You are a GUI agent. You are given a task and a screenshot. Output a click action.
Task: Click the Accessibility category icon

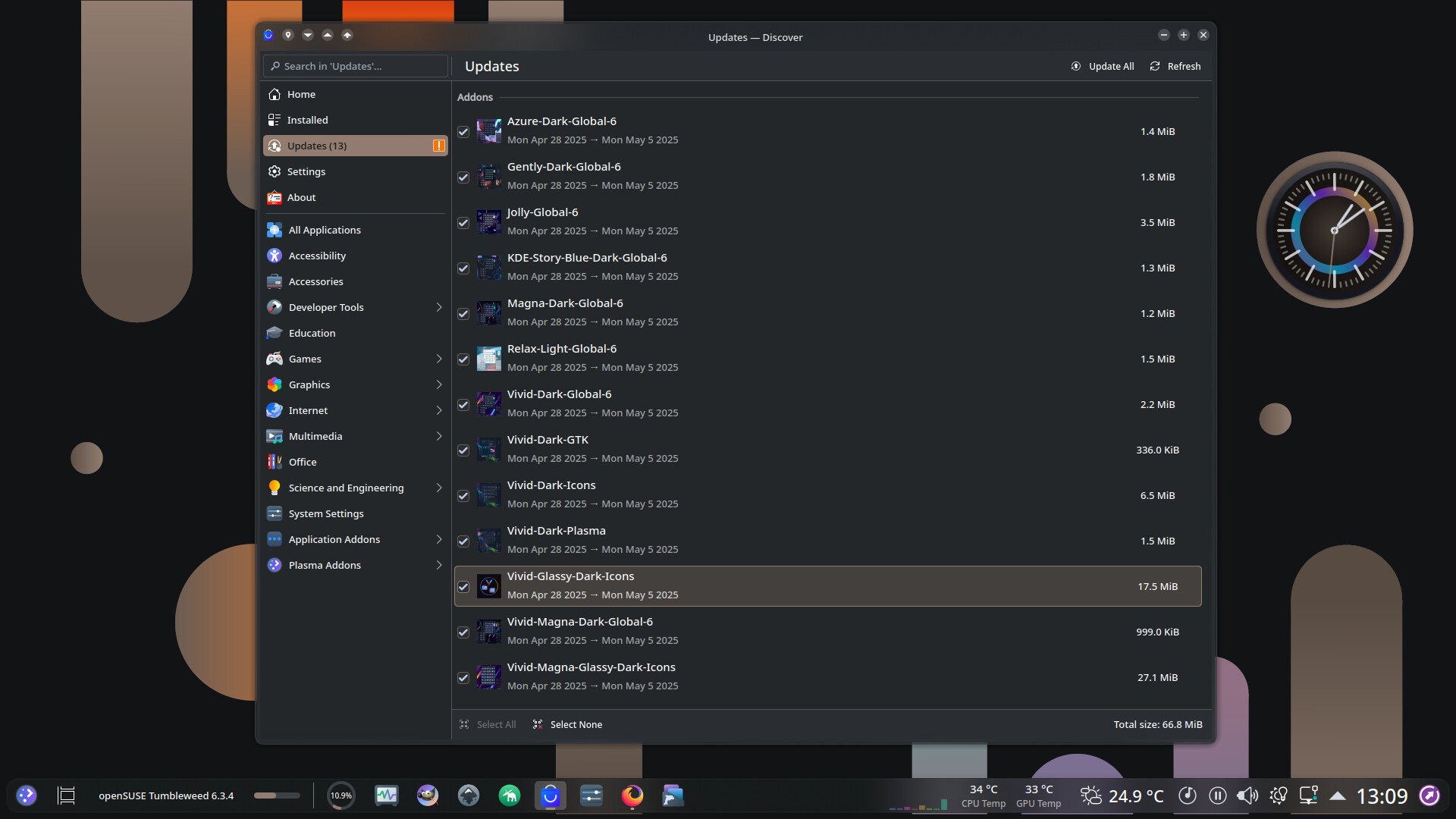[275, 256]
